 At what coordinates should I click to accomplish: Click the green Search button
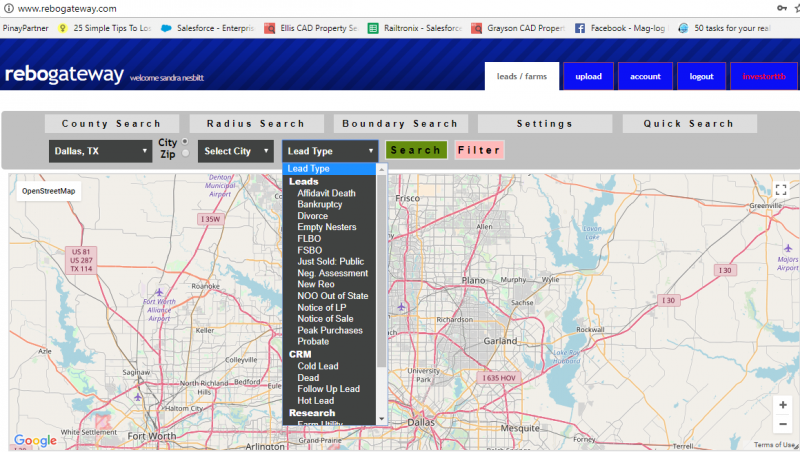click(416, 150)
